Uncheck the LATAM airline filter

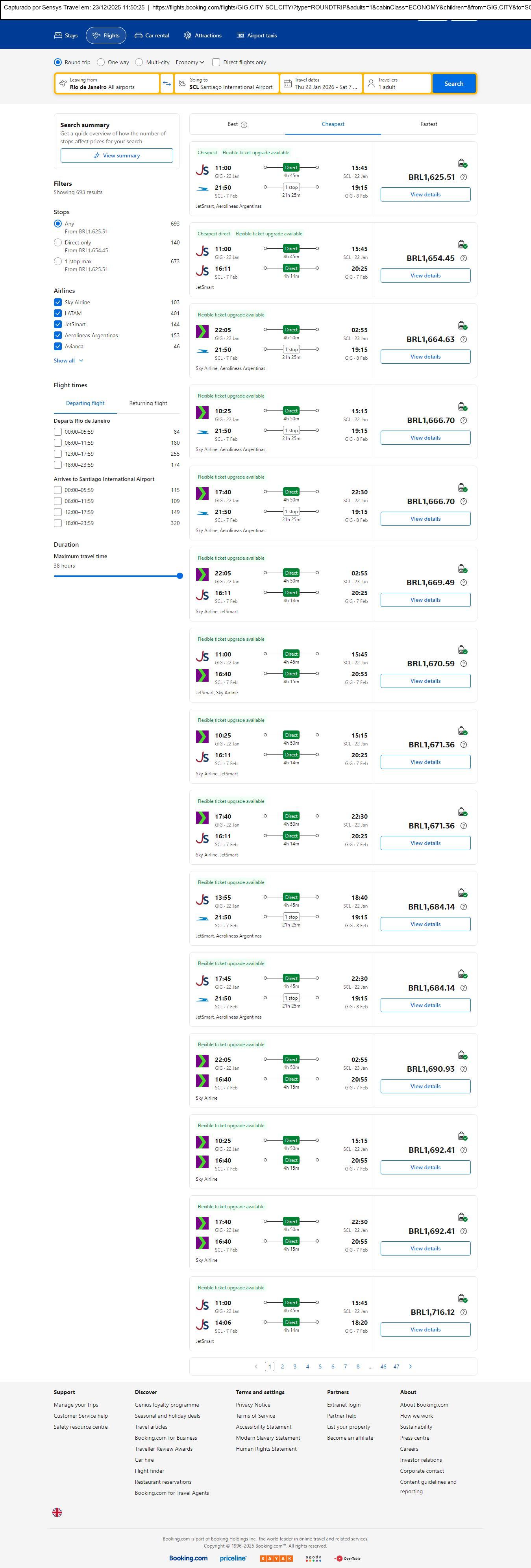58,313
